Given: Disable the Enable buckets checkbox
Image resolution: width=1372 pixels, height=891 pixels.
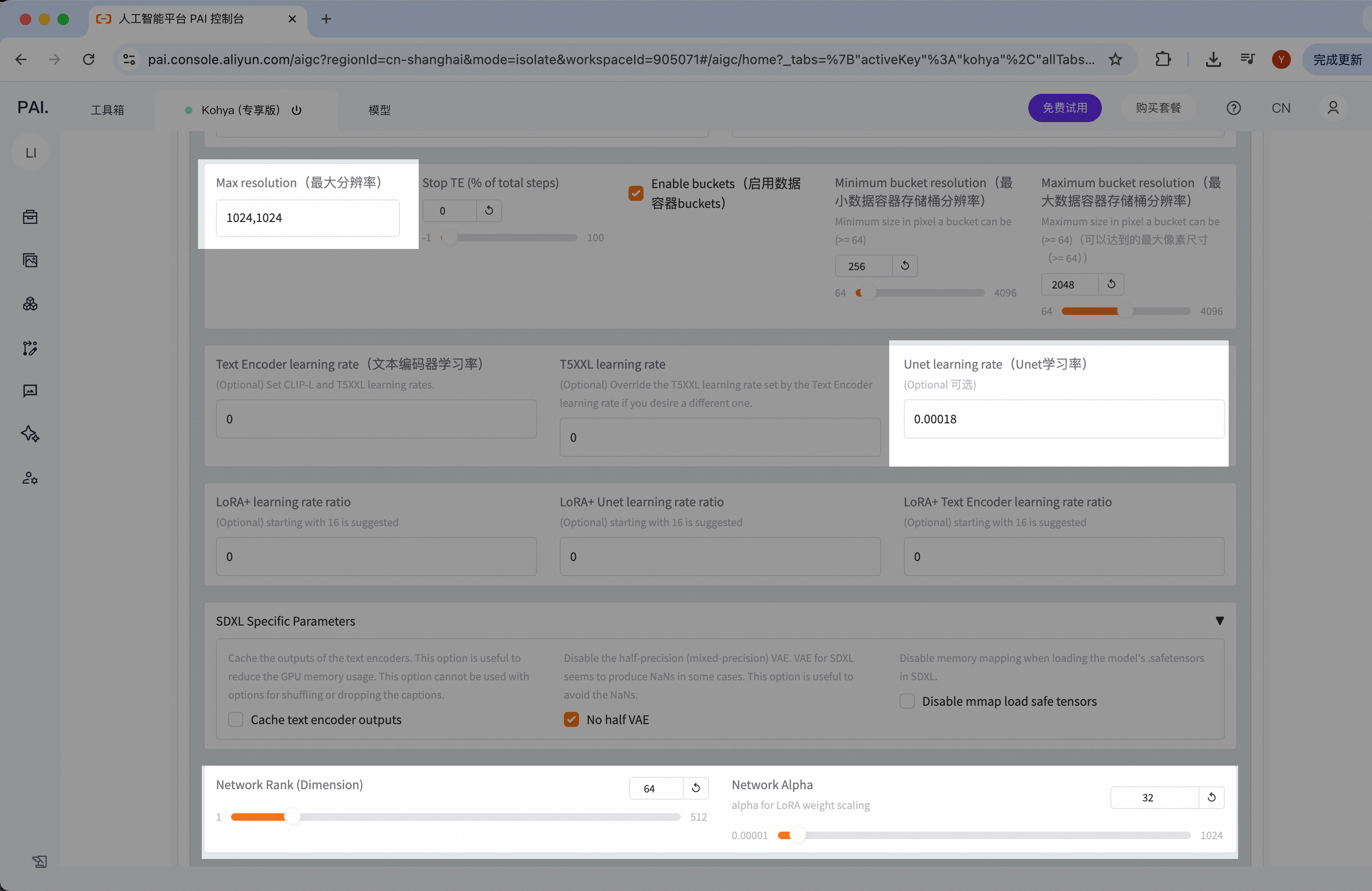Looking at the screenshot, I should tap(636, 193).
